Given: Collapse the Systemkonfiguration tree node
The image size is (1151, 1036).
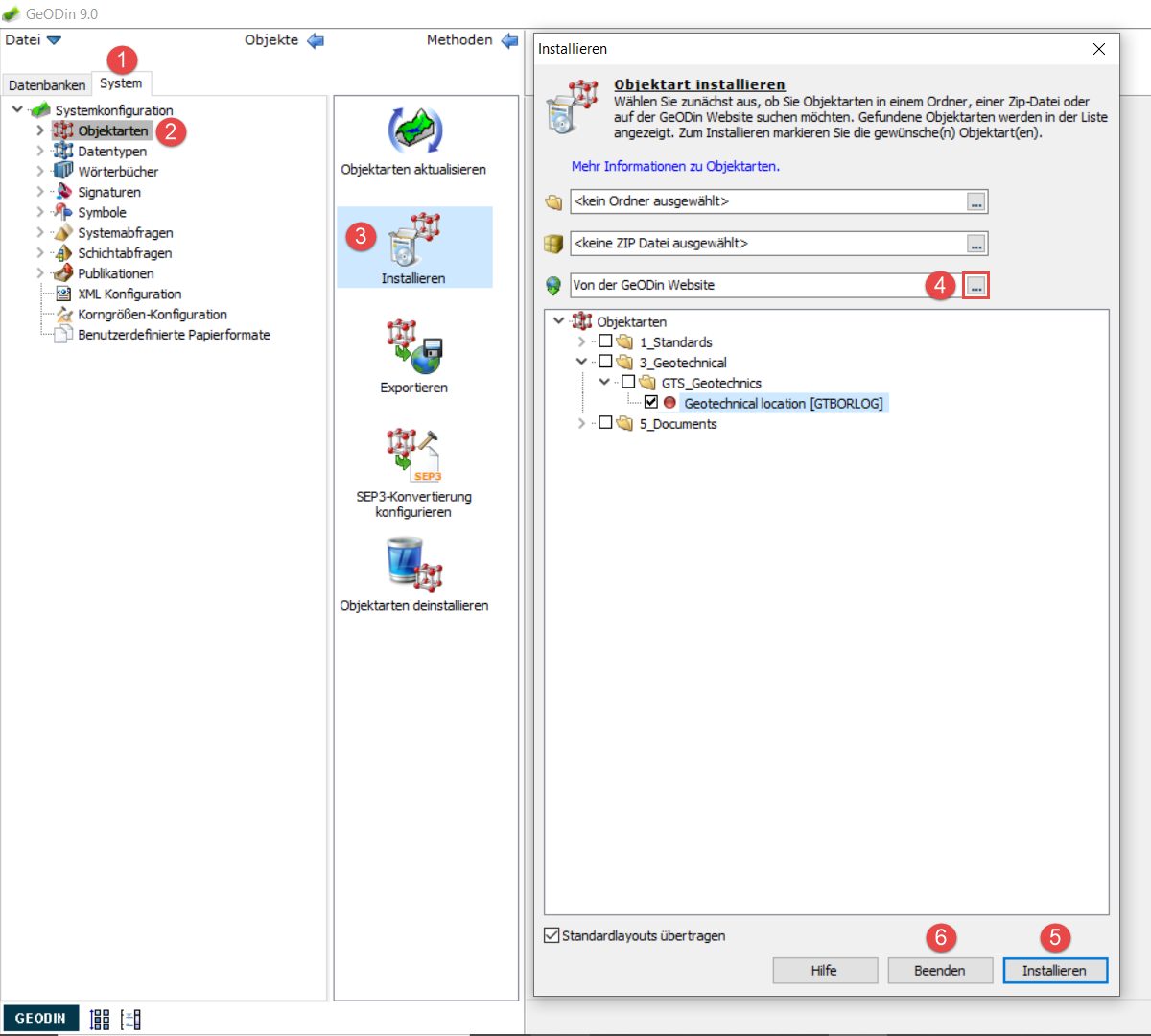Looking at the screenshot, I should pyautogui.click(x=17, y=109).
